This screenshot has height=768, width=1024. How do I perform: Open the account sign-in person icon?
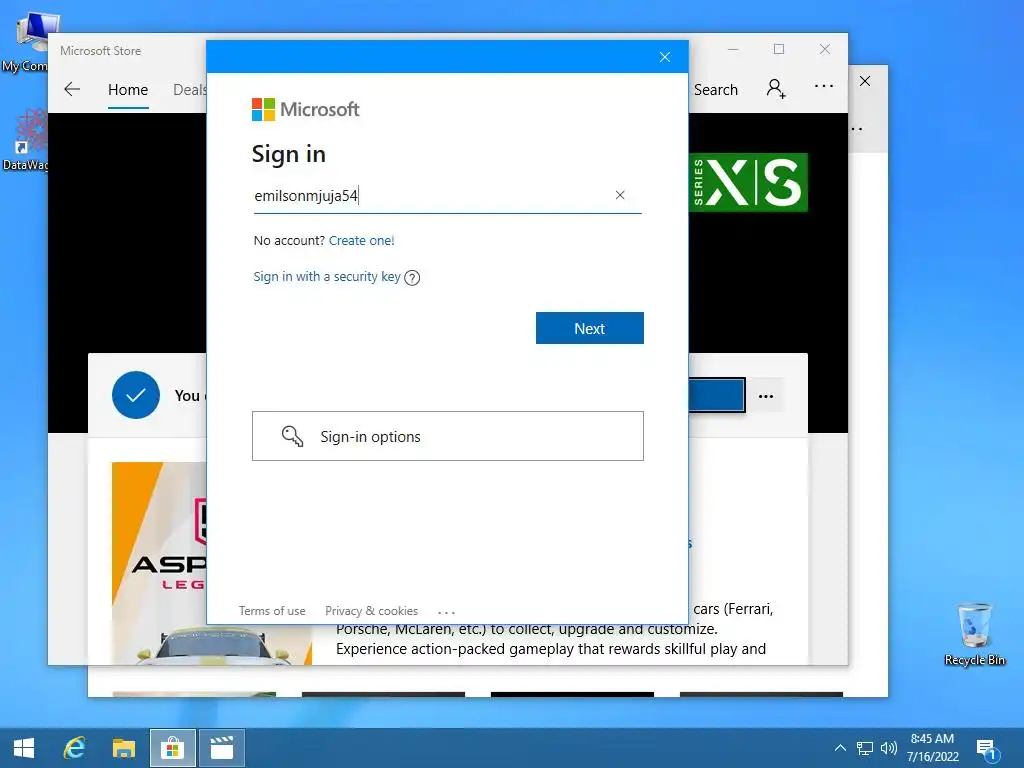tap(776, 89)
